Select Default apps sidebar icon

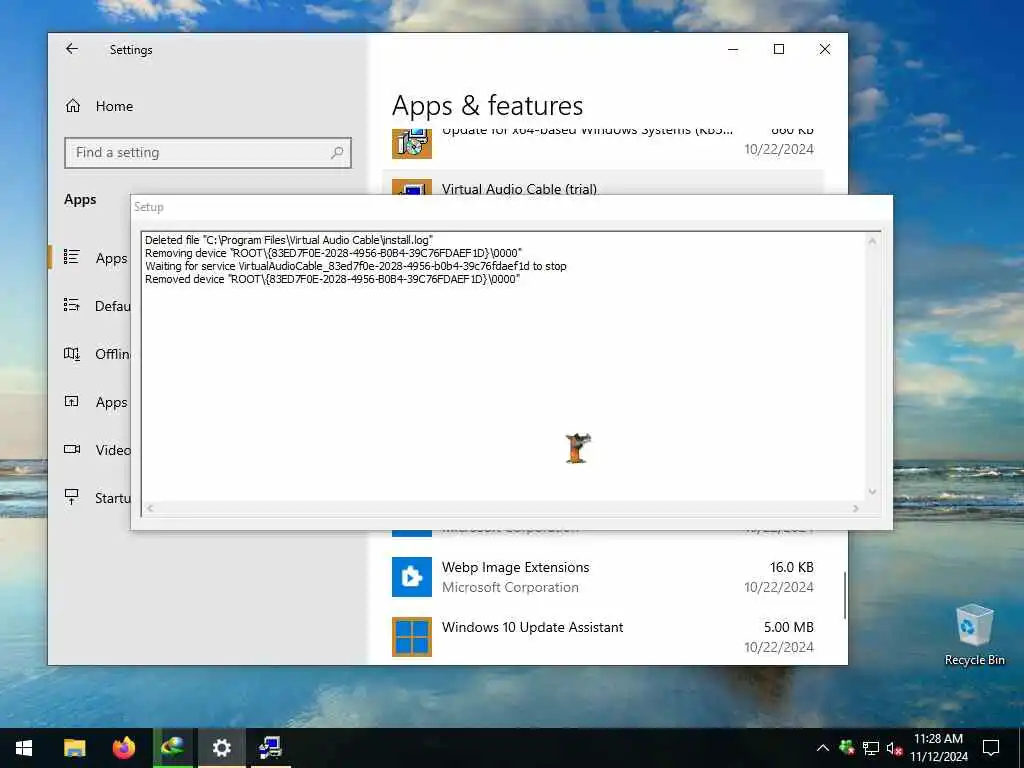(x=72, y=305)
